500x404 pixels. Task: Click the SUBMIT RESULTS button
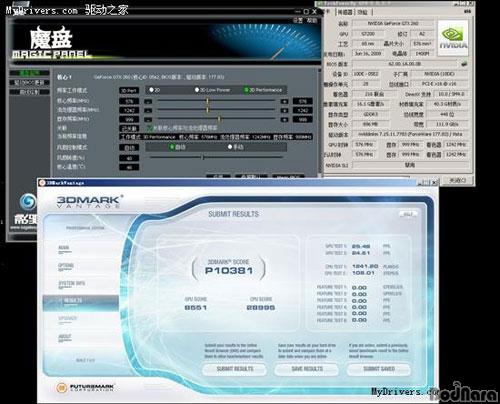click(235, 369)
